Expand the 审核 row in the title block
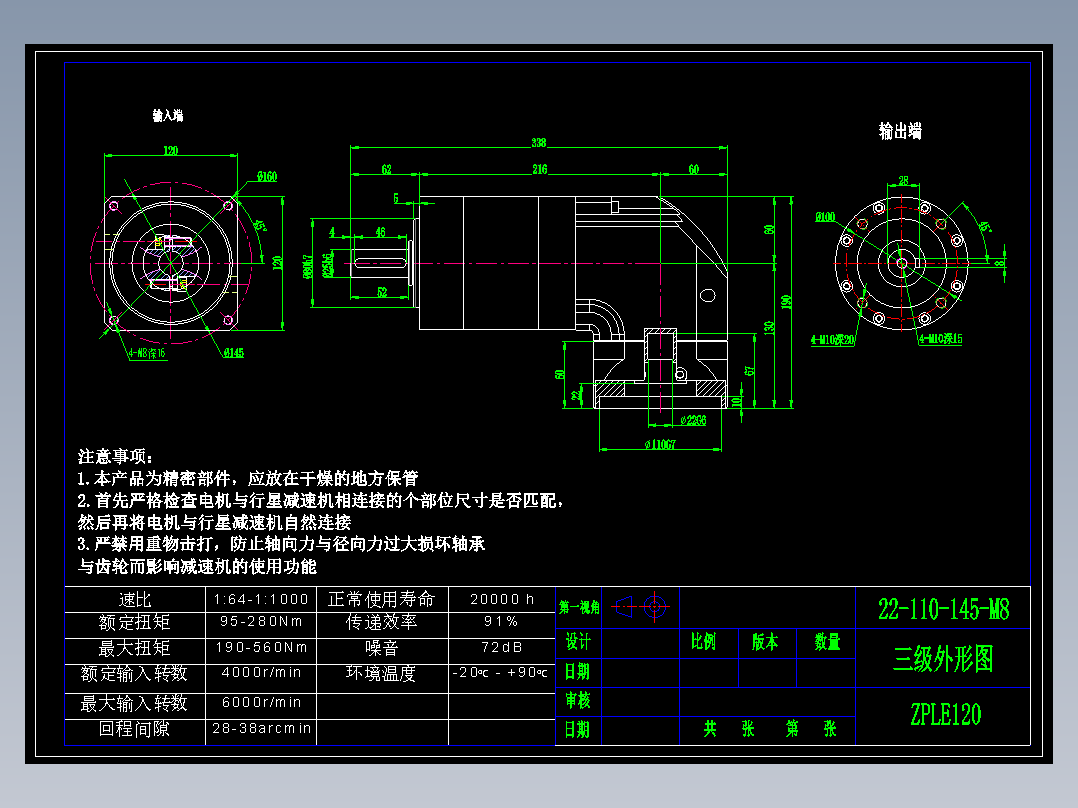 tap(580, 700)
